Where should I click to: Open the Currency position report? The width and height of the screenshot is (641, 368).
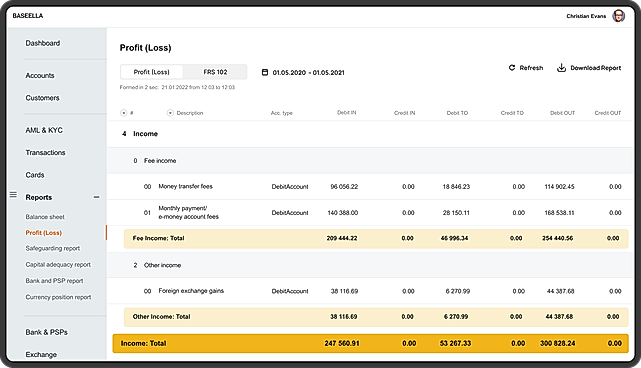58,297
